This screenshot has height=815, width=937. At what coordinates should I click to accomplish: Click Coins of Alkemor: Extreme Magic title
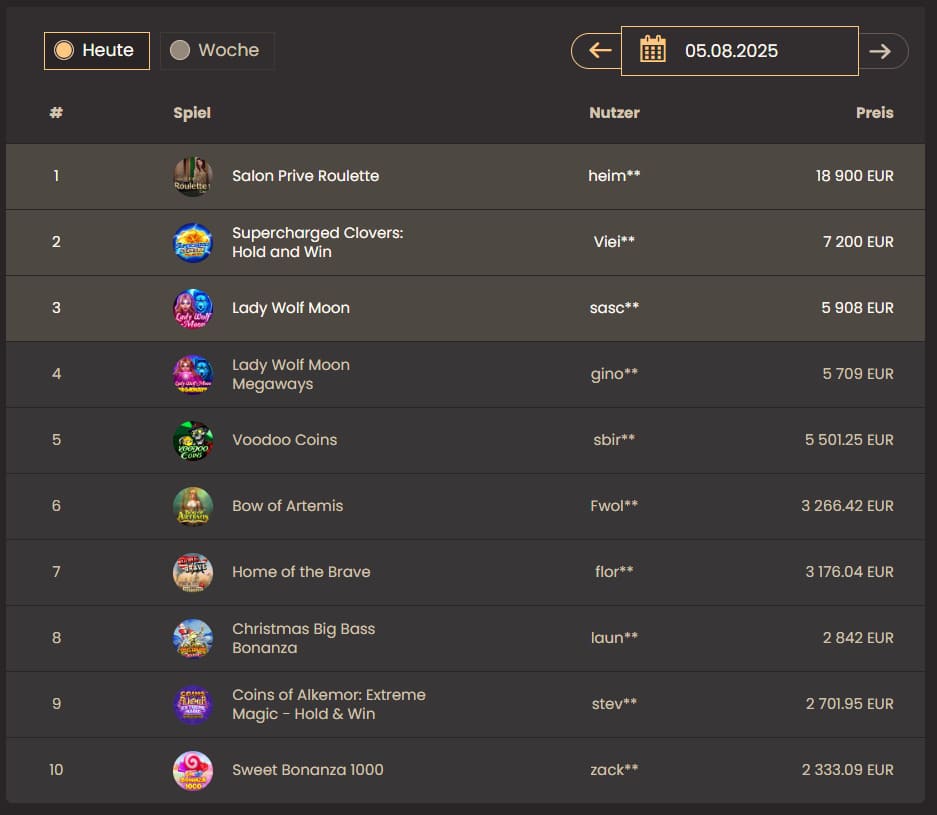(x=329, y=704)
